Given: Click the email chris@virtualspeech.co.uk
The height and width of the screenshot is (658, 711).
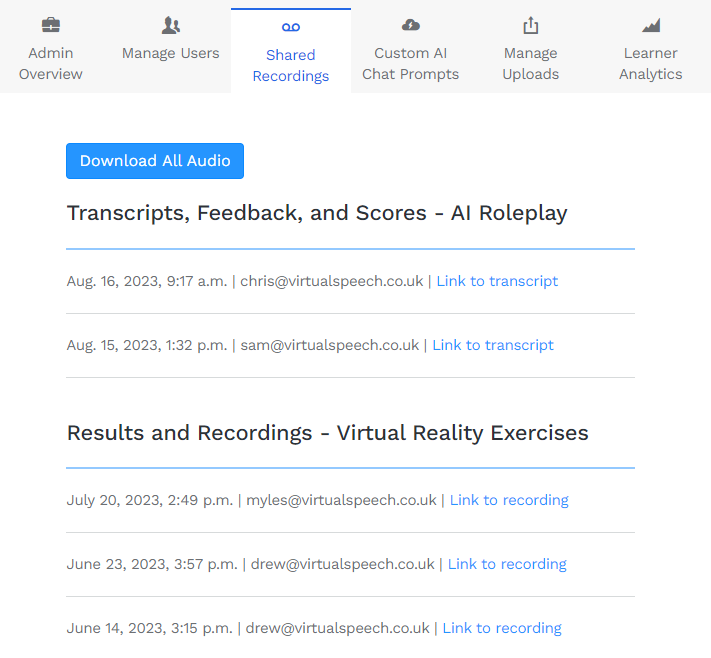Looking at the screenshot, I should coord(331,281).
